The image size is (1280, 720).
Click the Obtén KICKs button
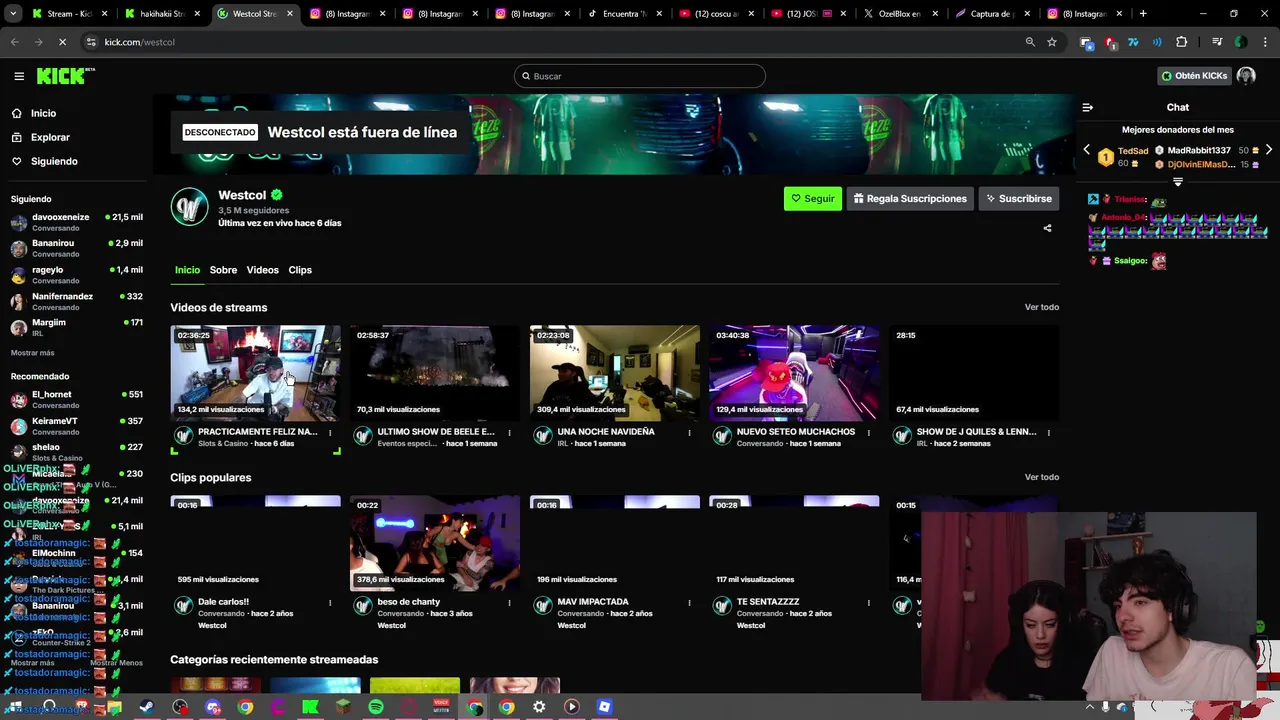[x=1193, y=76]
